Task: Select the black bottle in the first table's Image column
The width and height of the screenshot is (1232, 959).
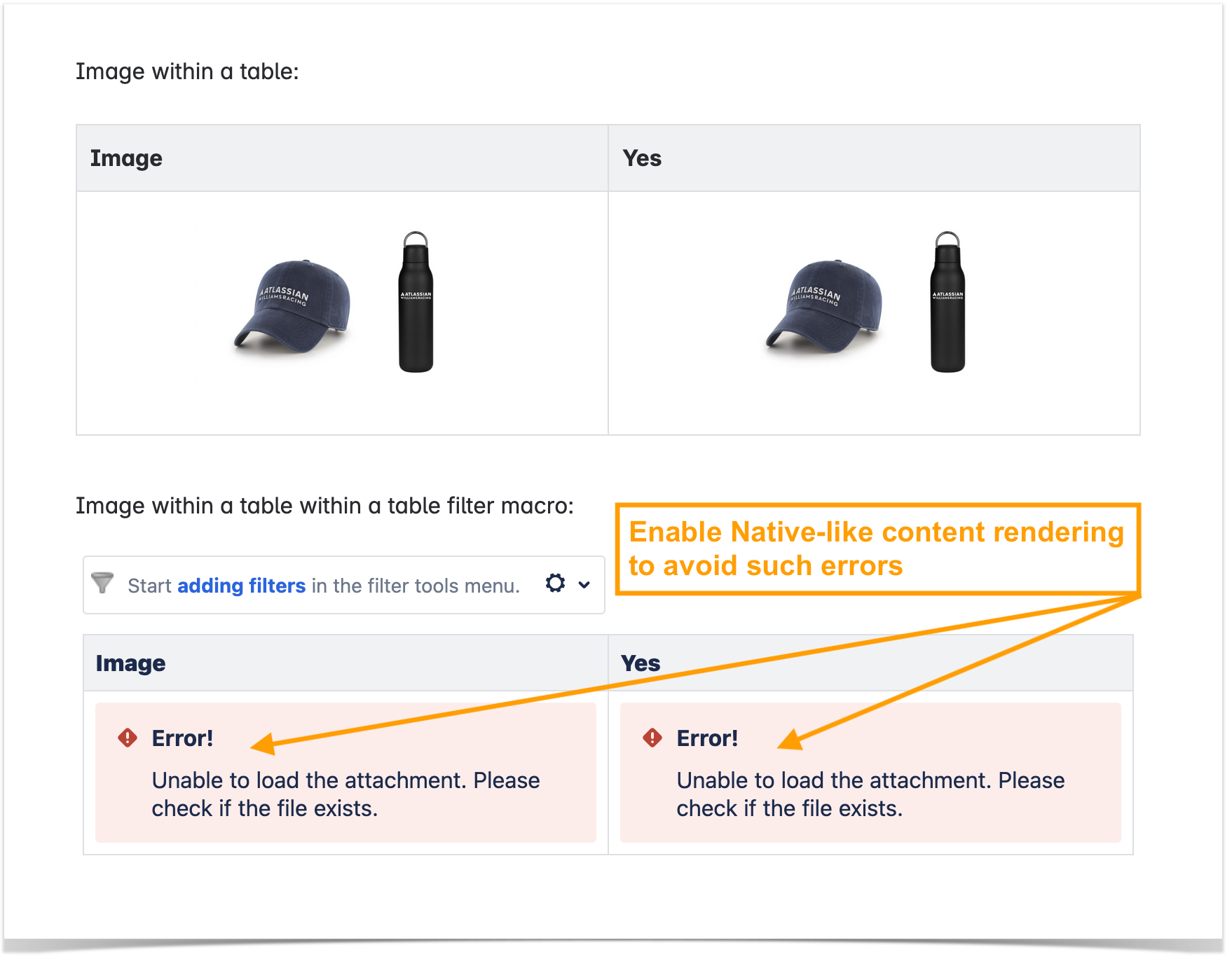Action: pos(416,302)
